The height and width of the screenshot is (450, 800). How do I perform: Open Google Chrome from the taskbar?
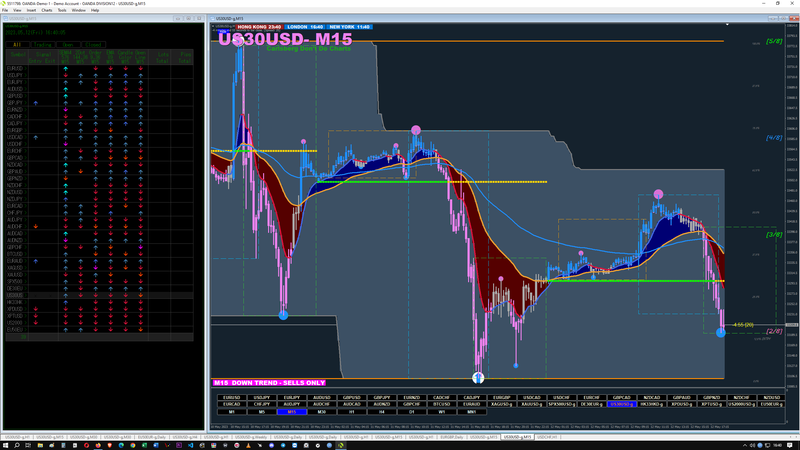pyautogui.click(x=133, y=445)
